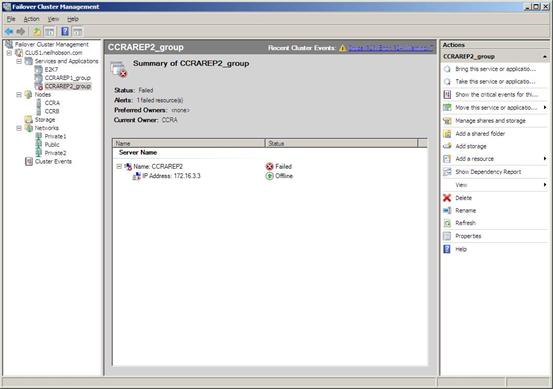Select node CCRA in the tree
Image resolution: width=553 pixels, height=389 pixels.
[x=52, y=103]
